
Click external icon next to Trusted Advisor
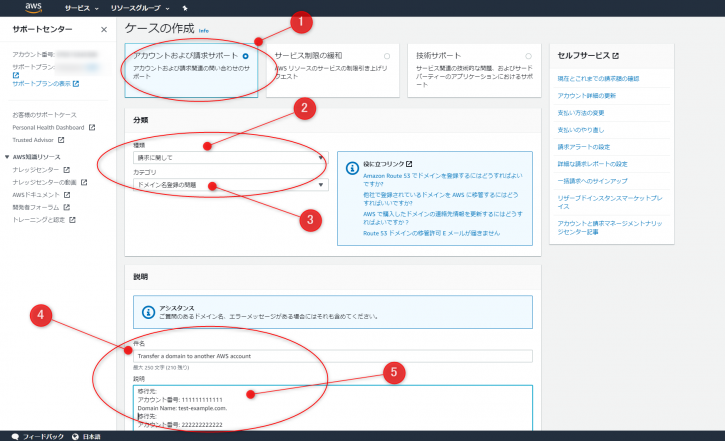pyautogui.click(x=61, y=140)
